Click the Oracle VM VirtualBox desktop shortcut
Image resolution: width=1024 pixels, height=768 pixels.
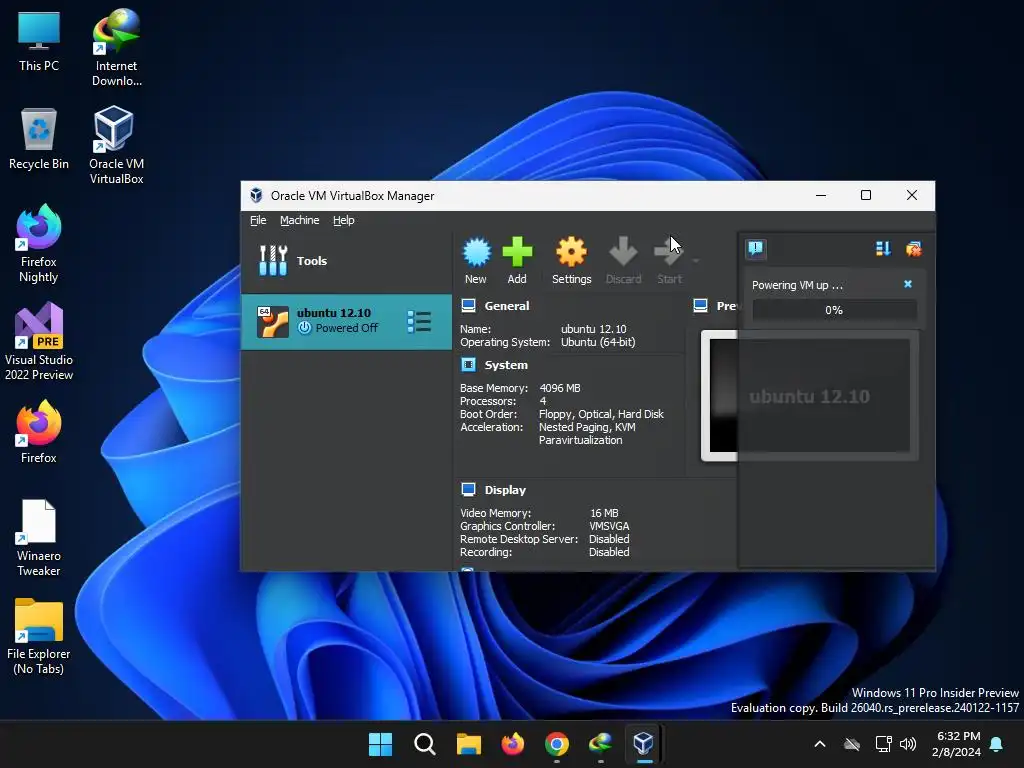pyautogui.click(x=116, y=145)
